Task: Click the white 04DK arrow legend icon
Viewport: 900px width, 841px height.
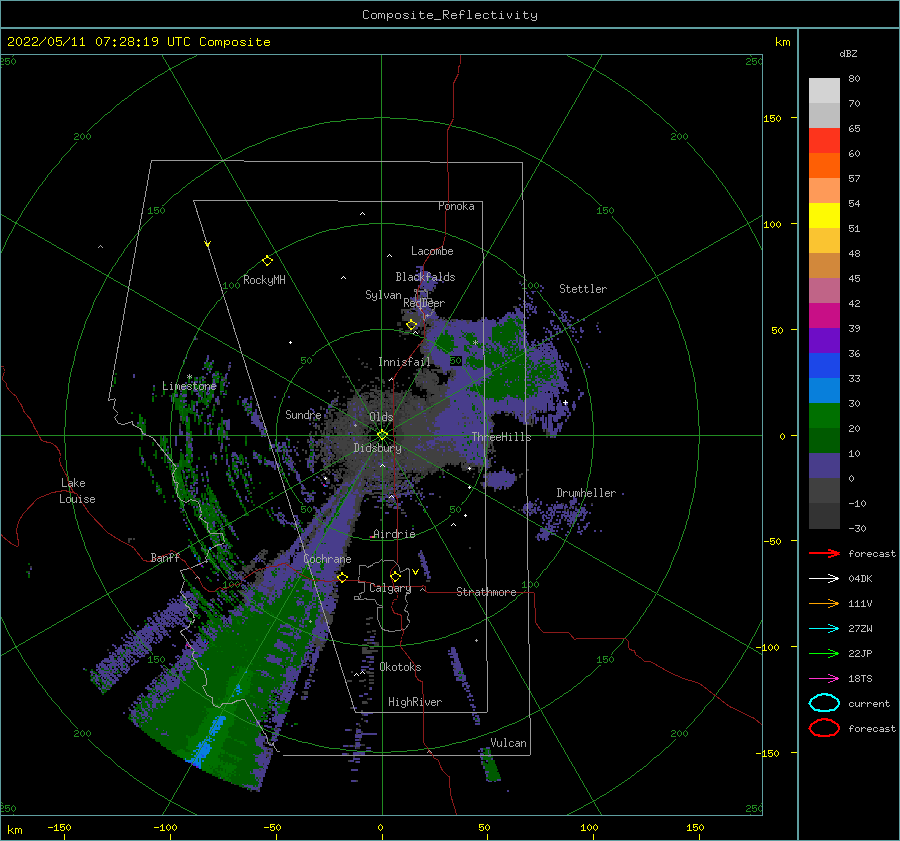Action: [824, 579]
